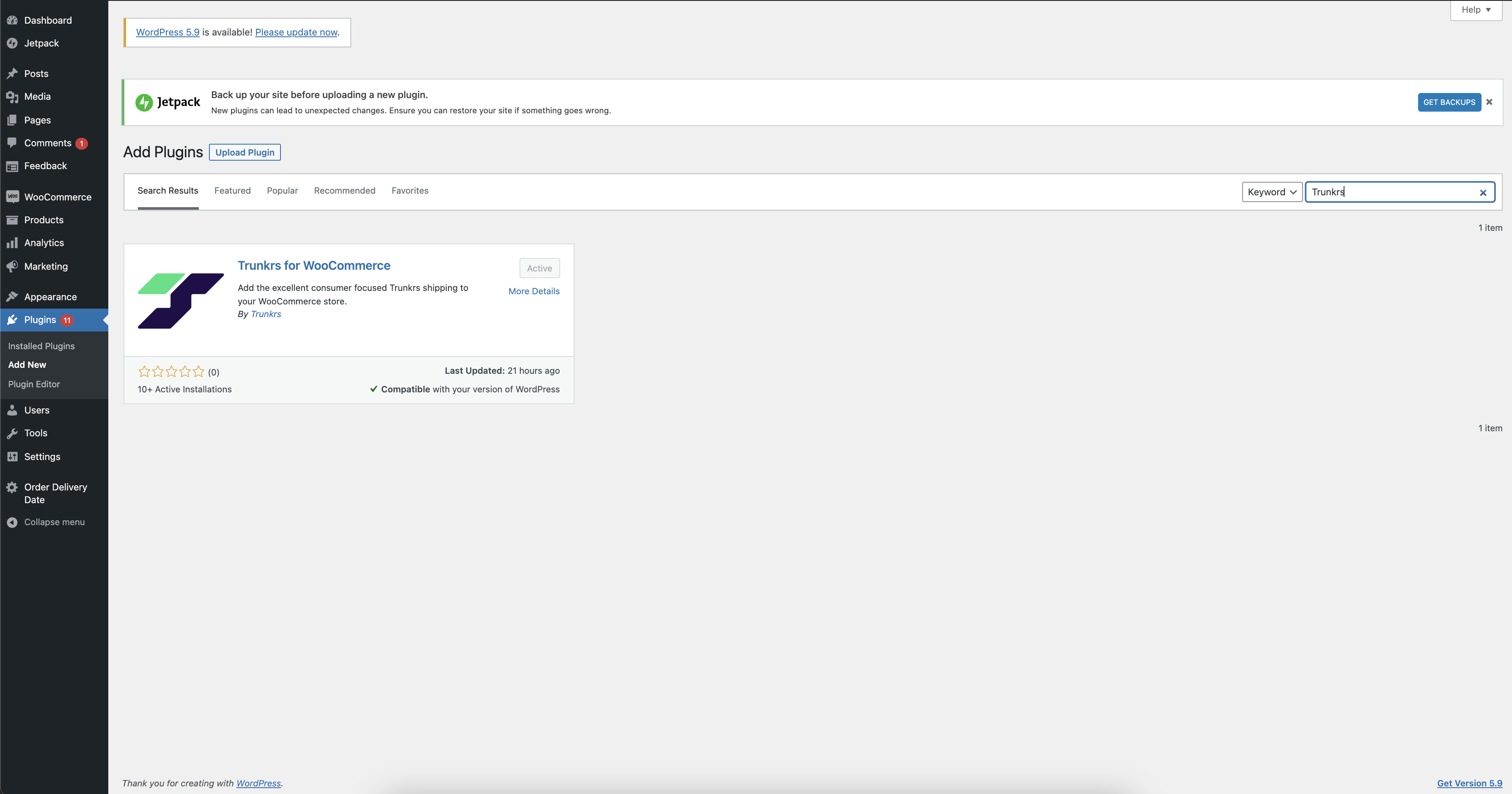Image resolution: width=1512 pixels, height=794 pixels.
Task: Click the Collapse menu arrow icon
Action: [12, 522]
